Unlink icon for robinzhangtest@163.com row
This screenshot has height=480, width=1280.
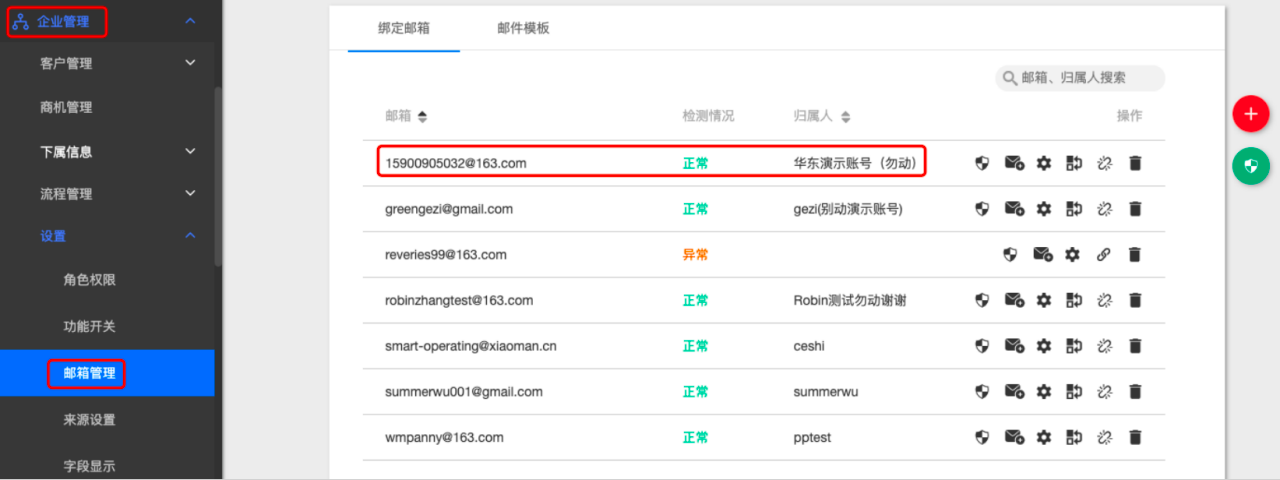(1104, 300)
